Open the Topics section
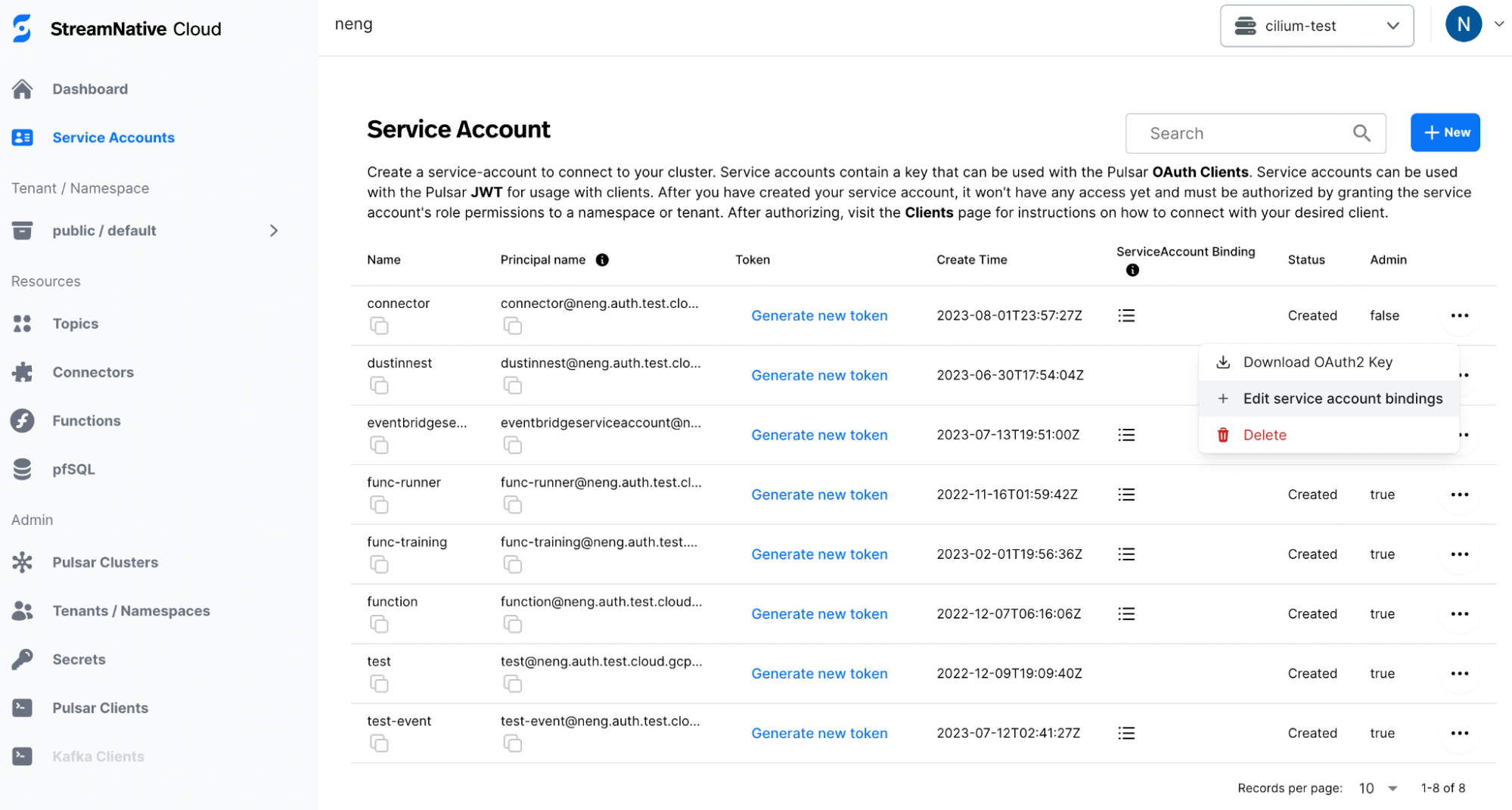This screenshot has height=810, width=1512. pos(75,323)
